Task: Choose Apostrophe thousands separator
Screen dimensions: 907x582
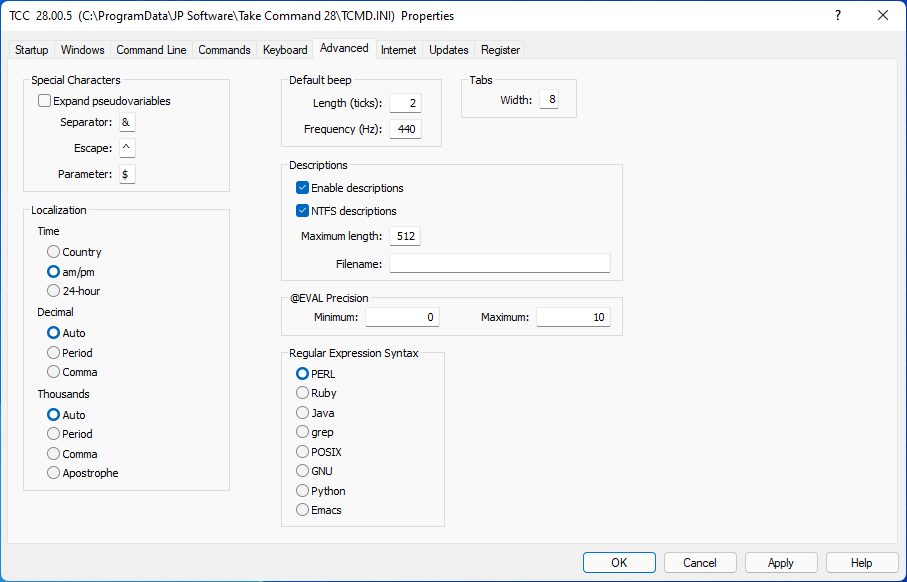Action: (83, 473)
